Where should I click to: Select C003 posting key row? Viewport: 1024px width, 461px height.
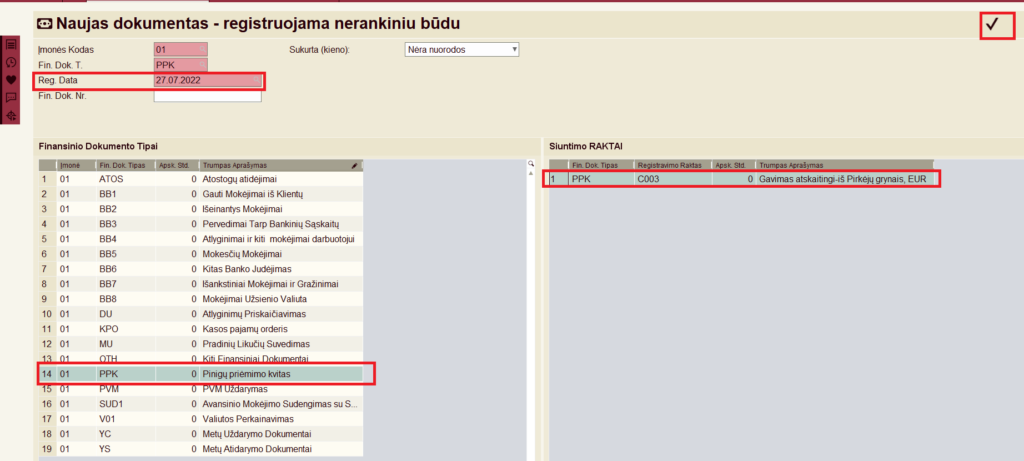point(740,179)
